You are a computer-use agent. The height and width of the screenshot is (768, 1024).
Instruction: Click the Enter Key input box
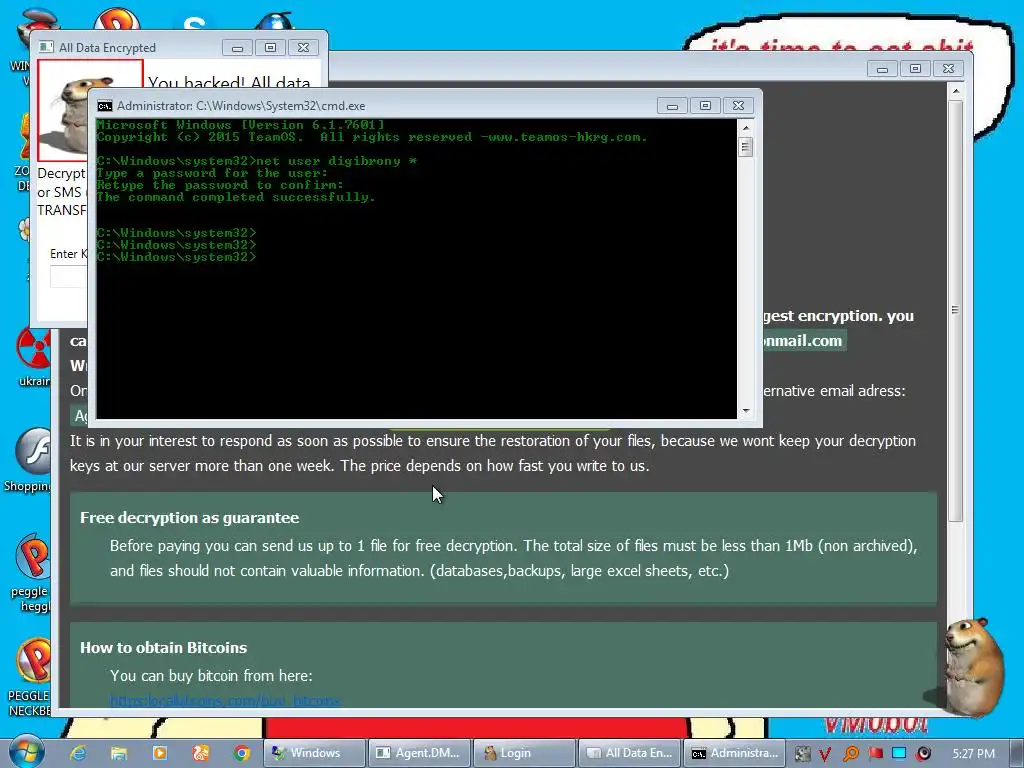[x=69, y=277]
